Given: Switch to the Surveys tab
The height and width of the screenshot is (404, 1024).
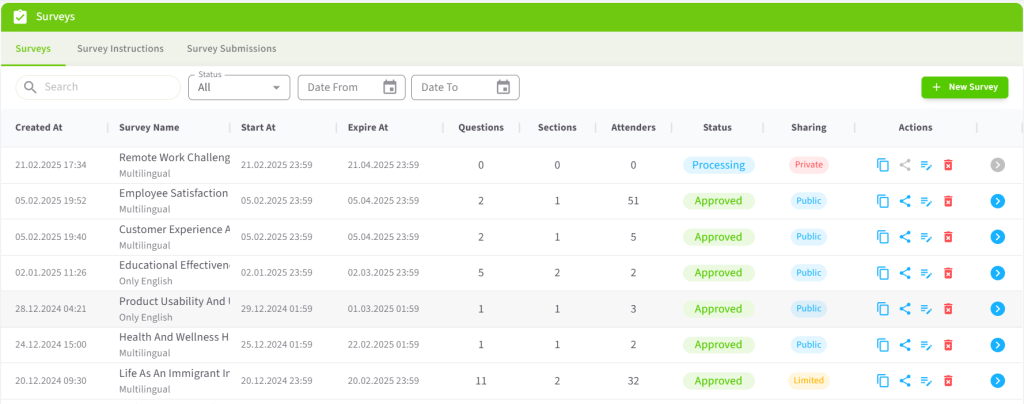Looking at the screenshot, I should pyautogui.click(x=33, y=49).
